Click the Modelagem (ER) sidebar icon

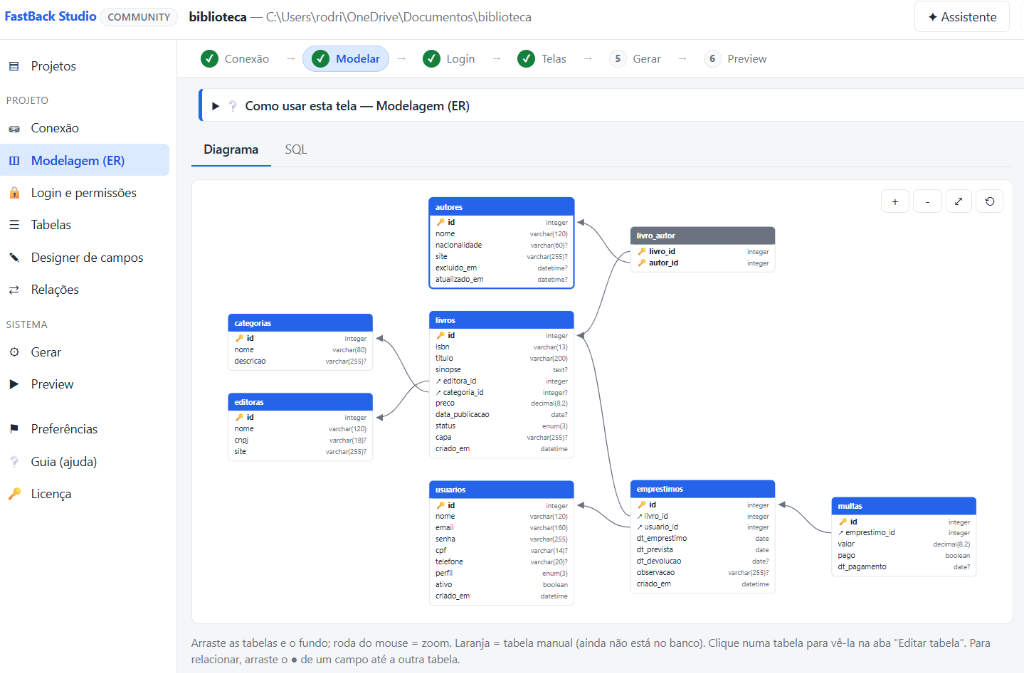pyautogui.click(x=14, y=161)
